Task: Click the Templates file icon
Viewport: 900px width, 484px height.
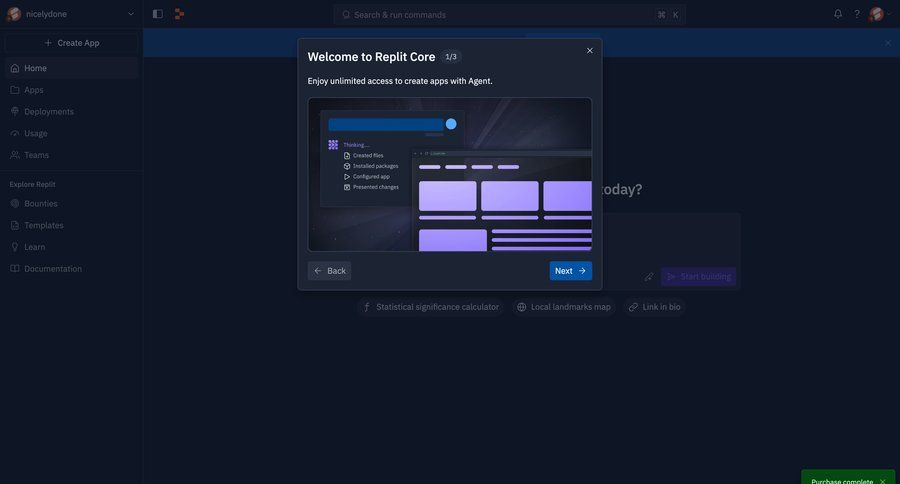Action: tap(15, 226)
